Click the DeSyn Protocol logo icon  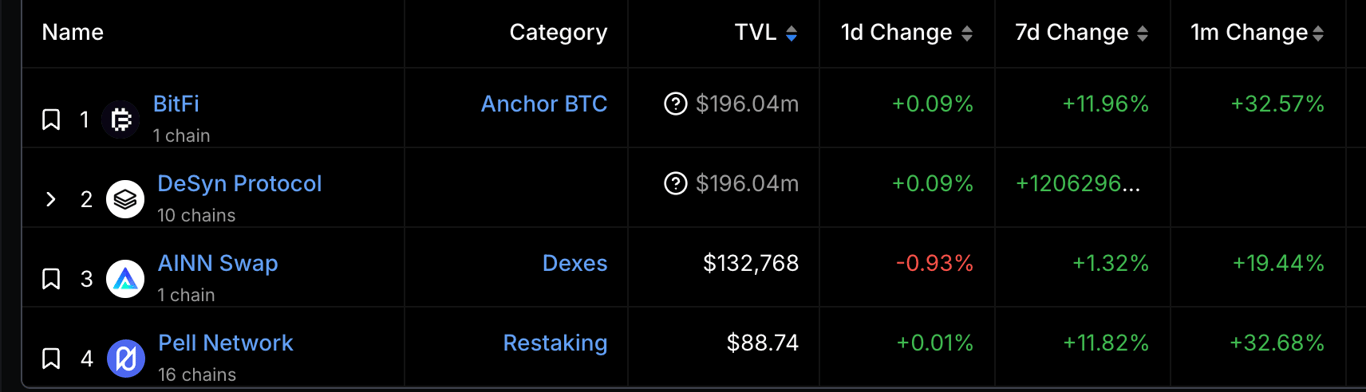tap(125, 199)
